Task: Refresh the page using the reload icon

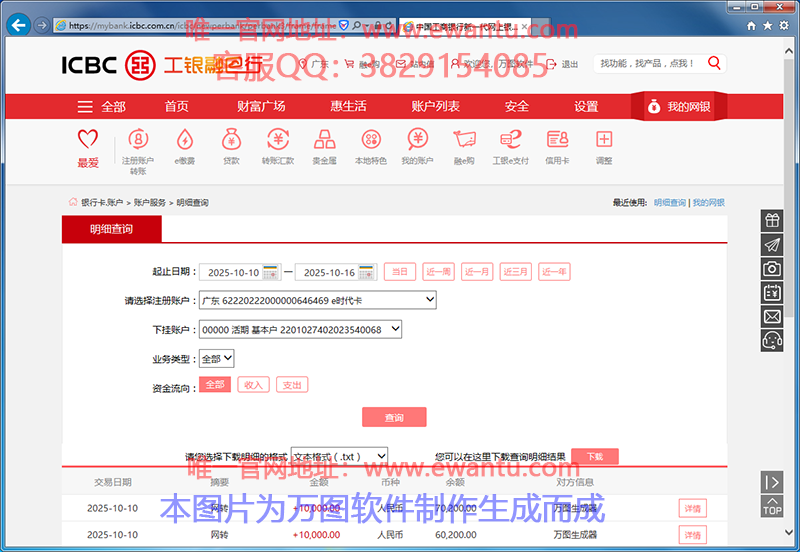Action: [x=389, y=25]
